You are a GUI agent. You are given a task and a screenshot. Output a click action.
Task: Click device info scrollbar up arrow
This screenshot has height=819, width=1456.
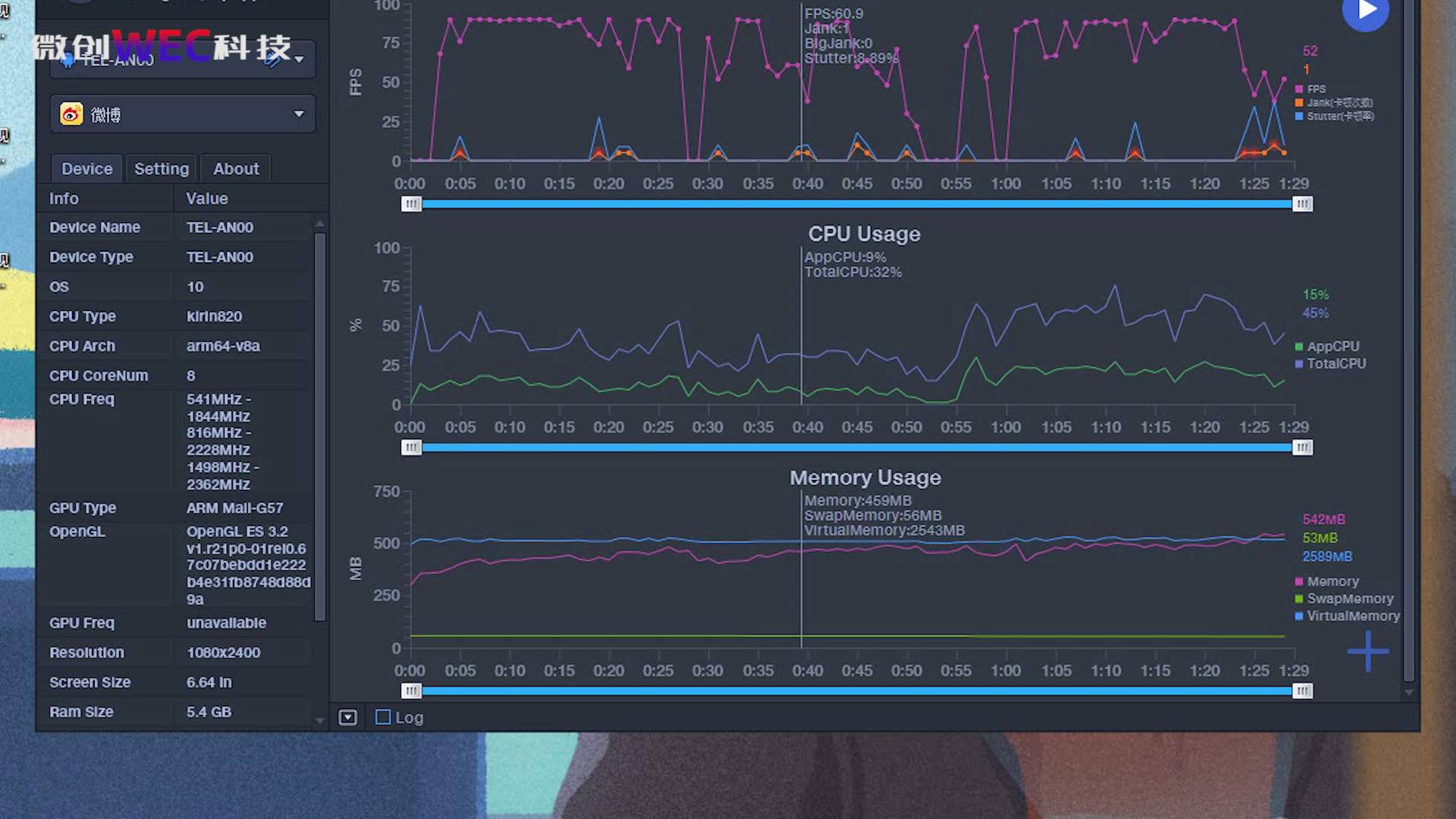coord(320,224)
